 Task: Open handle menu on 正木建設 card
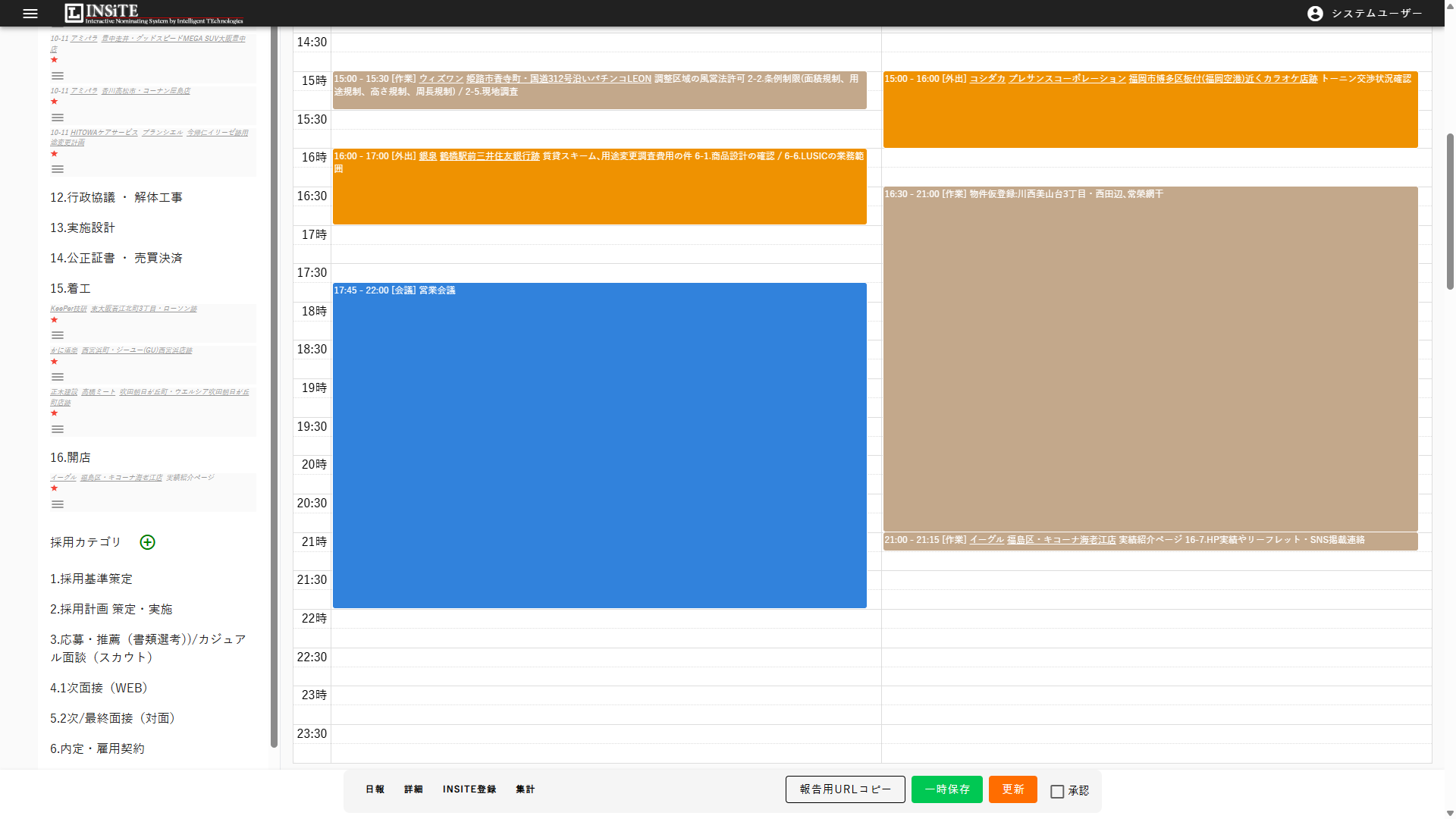(58, 429)
